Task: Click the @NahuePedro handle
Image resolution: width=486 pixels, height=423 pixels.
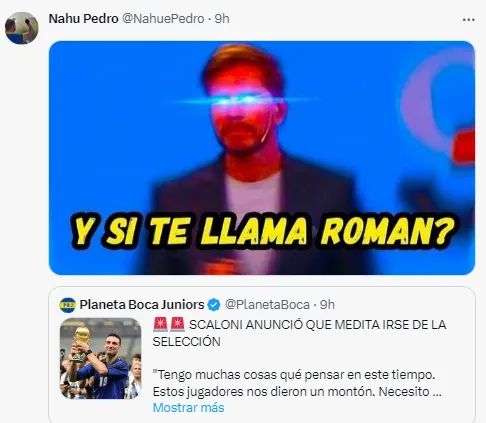Action: (163, 19)
